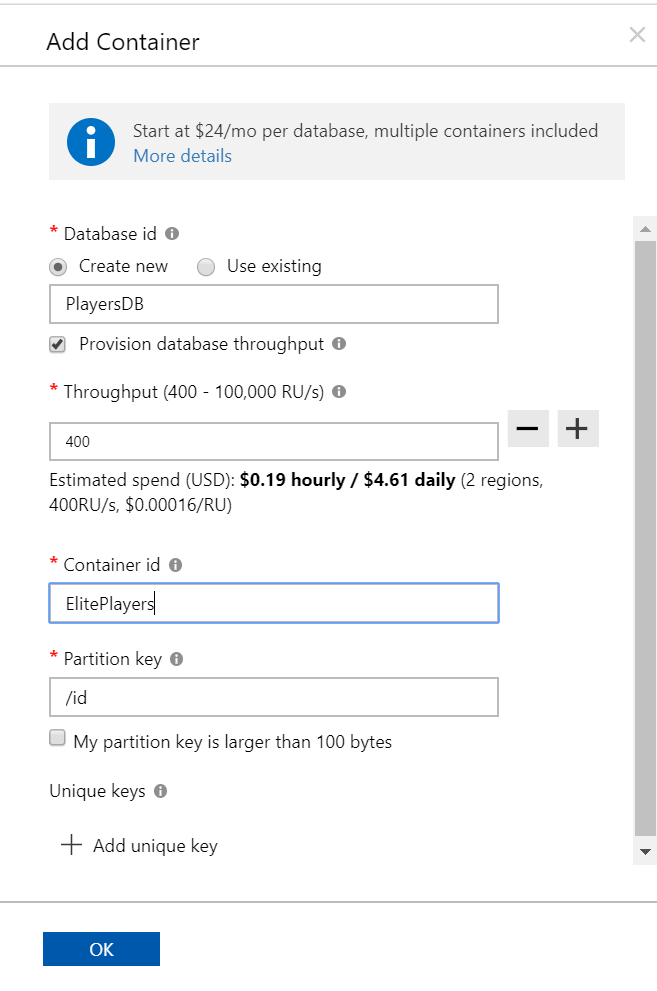
Task: Click info icon next to Provision database throughput
Action: pyautogui.click(x=339, y=344)
